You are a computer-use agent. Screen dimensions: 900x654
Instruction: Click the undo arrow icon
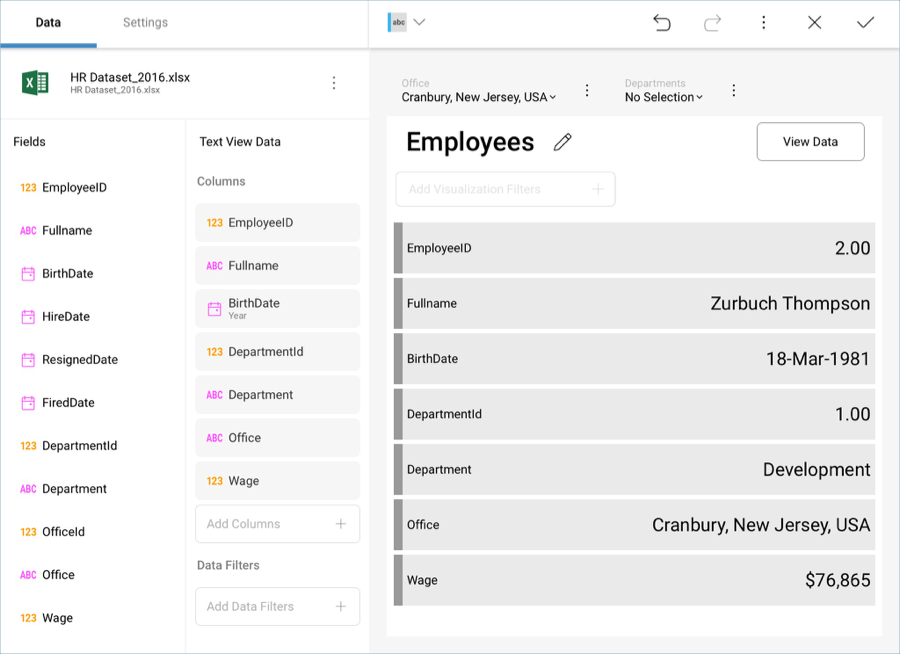coord(661,22)
